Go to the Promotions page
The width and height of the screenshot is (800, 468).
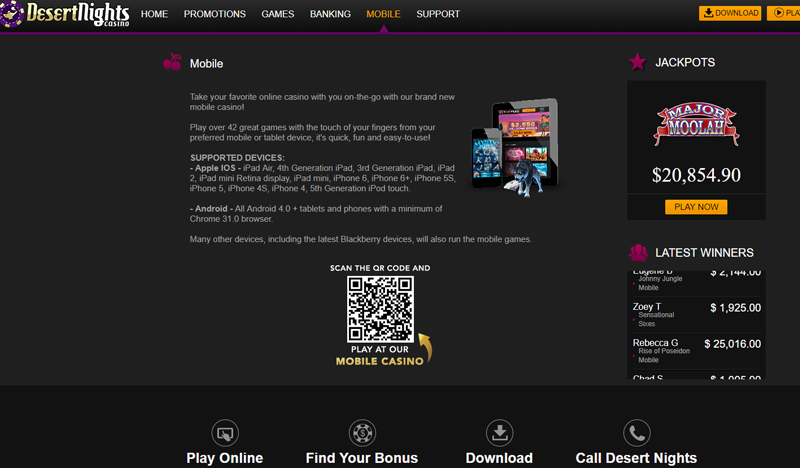(214, 14)
